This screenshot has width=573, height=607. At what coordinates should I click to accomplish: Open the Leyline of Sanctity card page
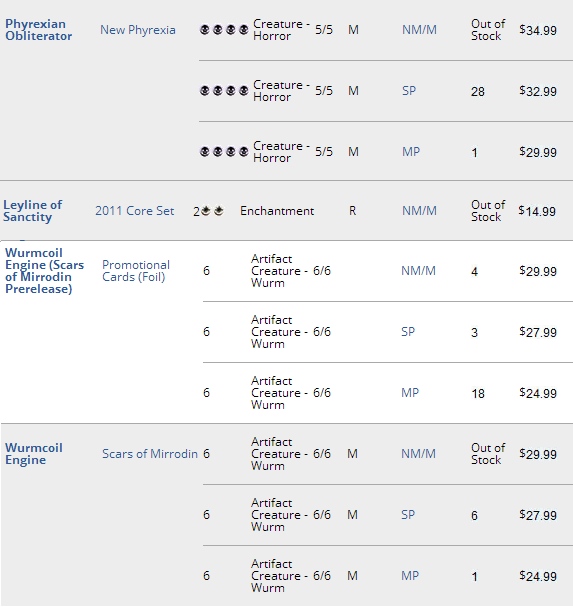33,211
